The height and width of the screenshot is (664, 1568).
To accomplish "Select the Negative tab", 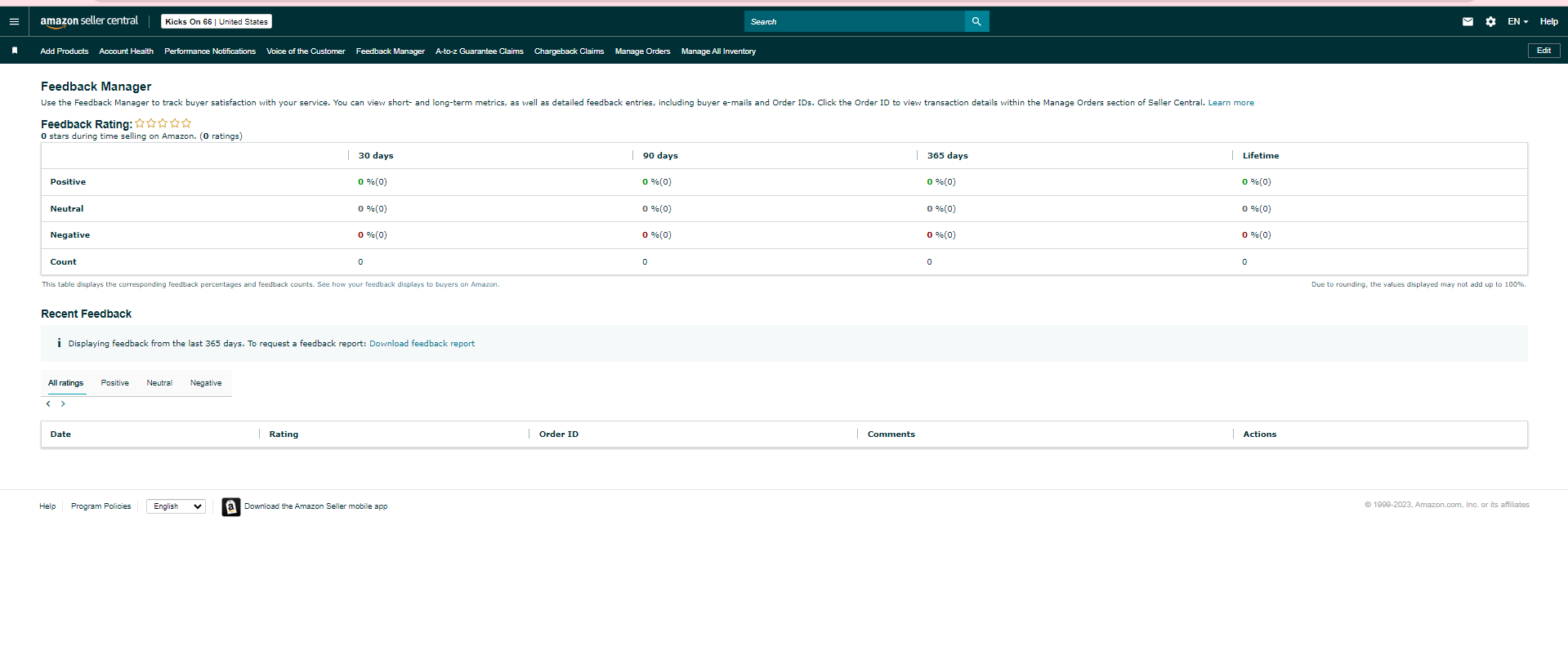I will (206, 383).
